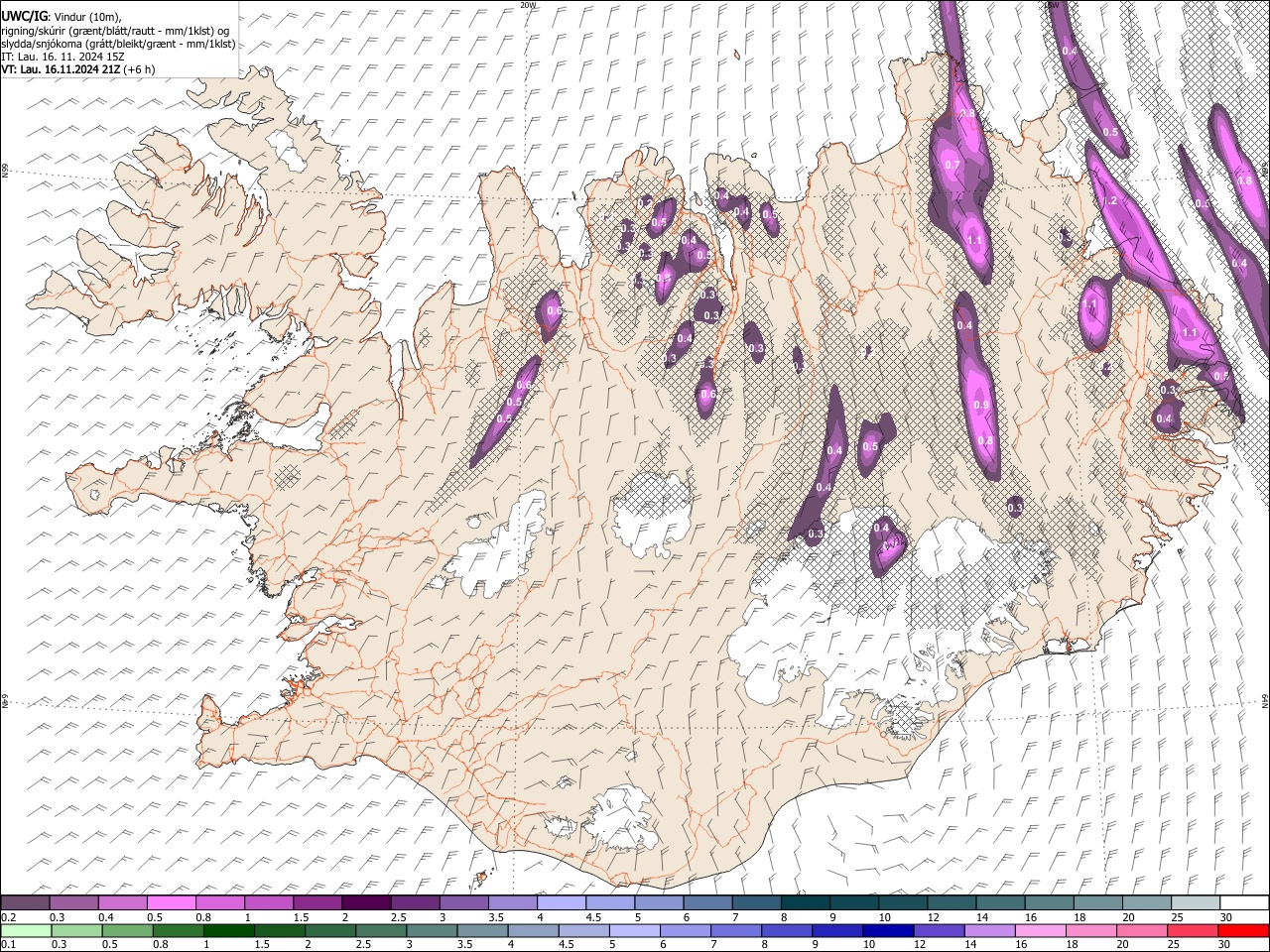Pick the dark green 1–1.5 rain legend swatch
This screenshot has height=952, width=1270.
[229, 930]
